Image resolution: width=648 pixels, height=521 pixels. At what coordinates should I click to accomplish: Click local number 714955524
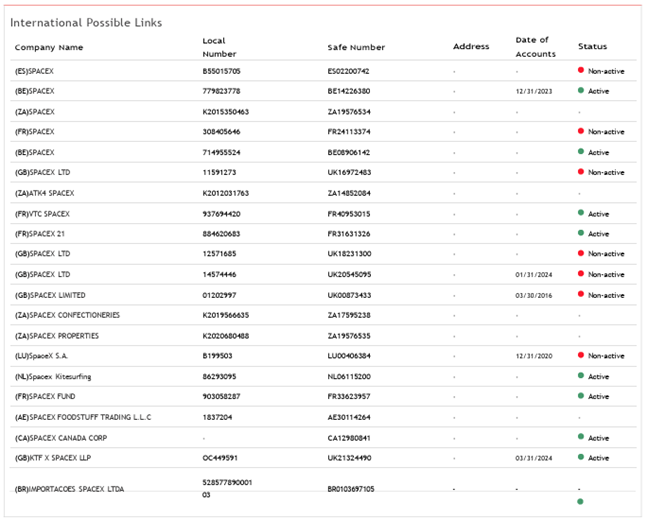(x=221, y=152)
